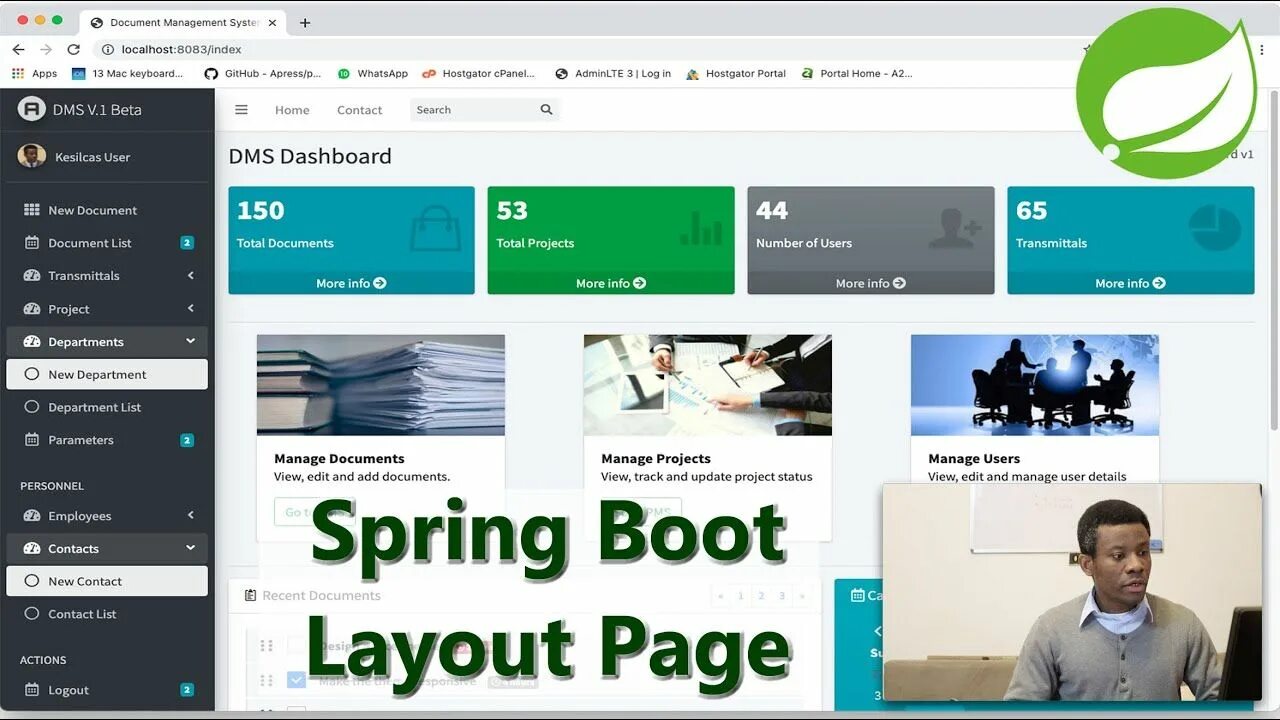Switch to the Contact navigation item
Viewport: 1280px width, 720px height.
359,110
